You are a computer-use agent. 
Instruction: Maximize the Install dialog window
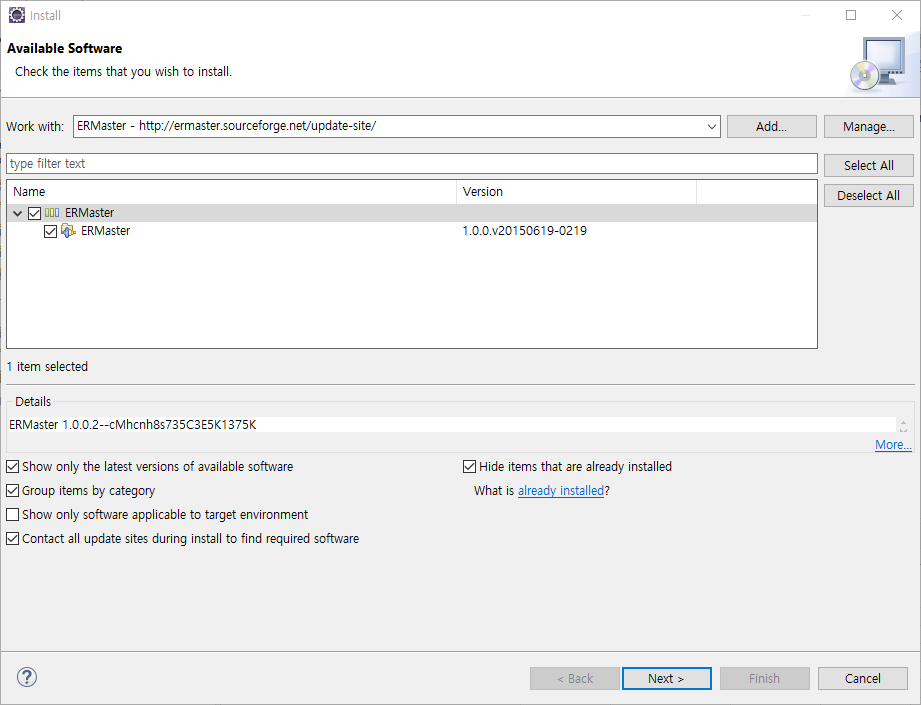point(851,15)
